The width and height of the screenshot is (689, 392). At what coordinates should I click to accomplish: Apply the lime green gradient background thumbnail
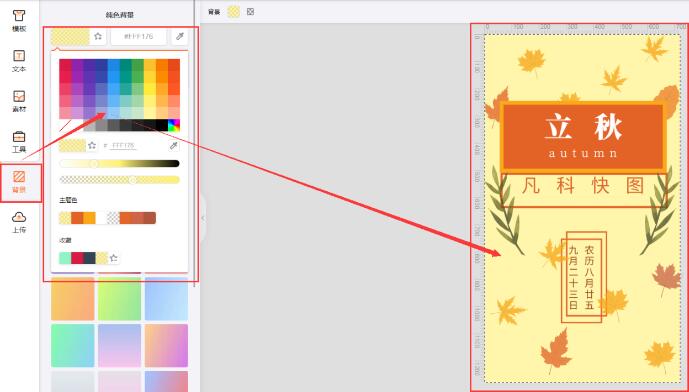[120, 298]
